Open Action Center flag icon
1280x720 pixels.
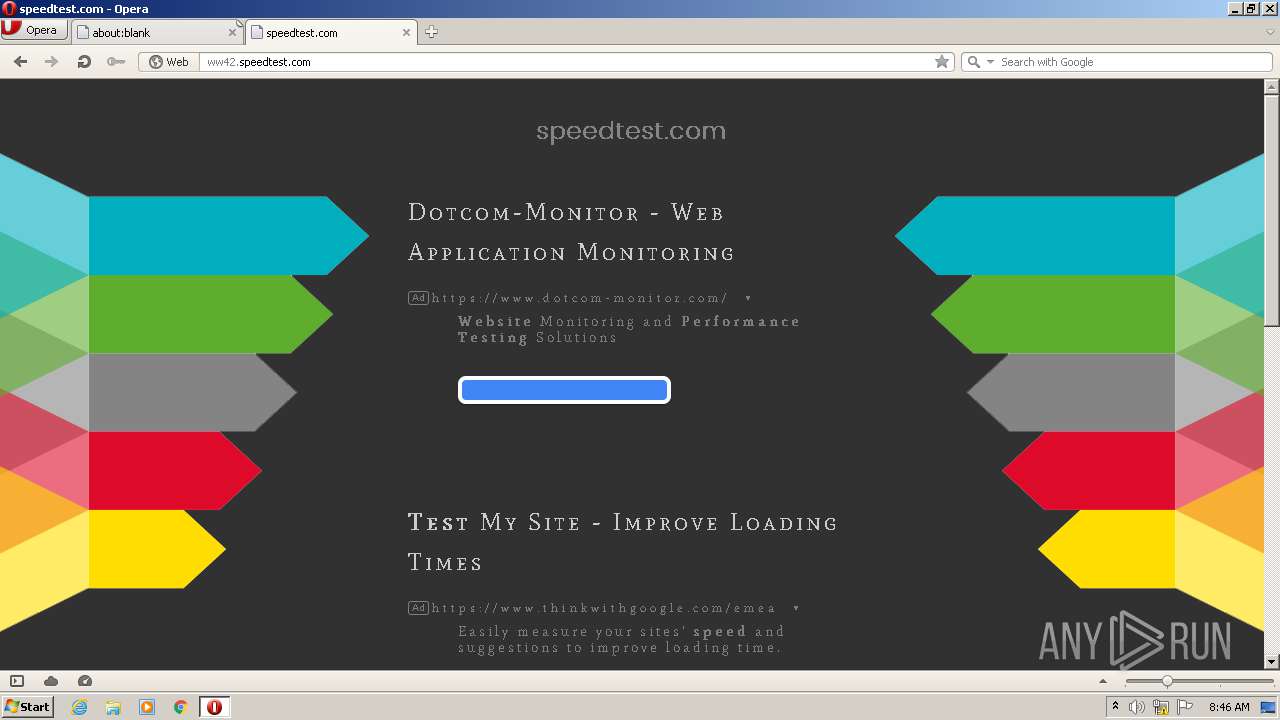coord(1185,707)
